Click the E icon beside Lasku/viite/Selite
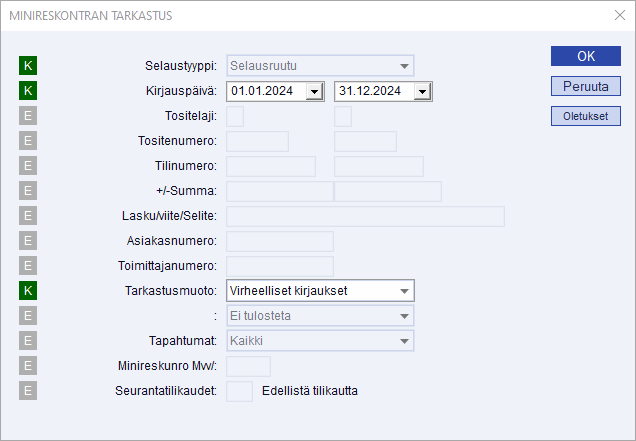This screenshot has width=636, height=441. [x=28, y=216]
